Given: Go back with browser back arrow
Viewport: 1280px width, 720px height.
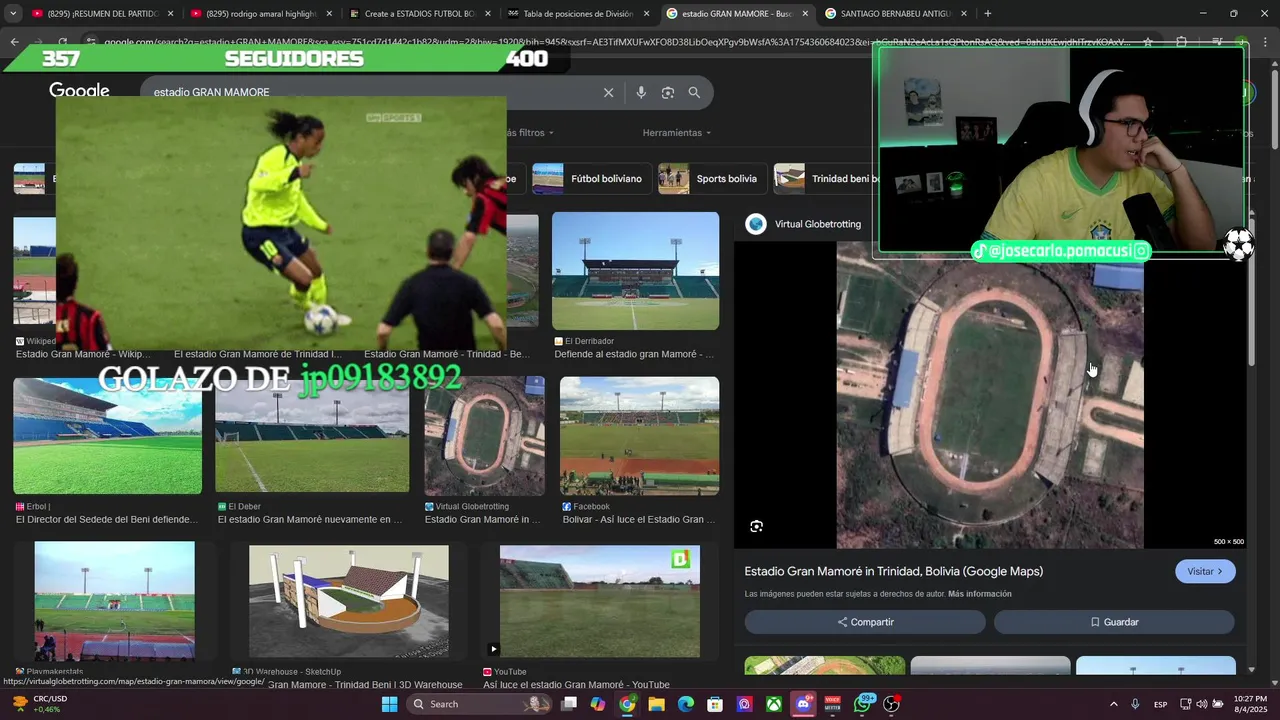Looking at the screenshot, I should (14, 42).
